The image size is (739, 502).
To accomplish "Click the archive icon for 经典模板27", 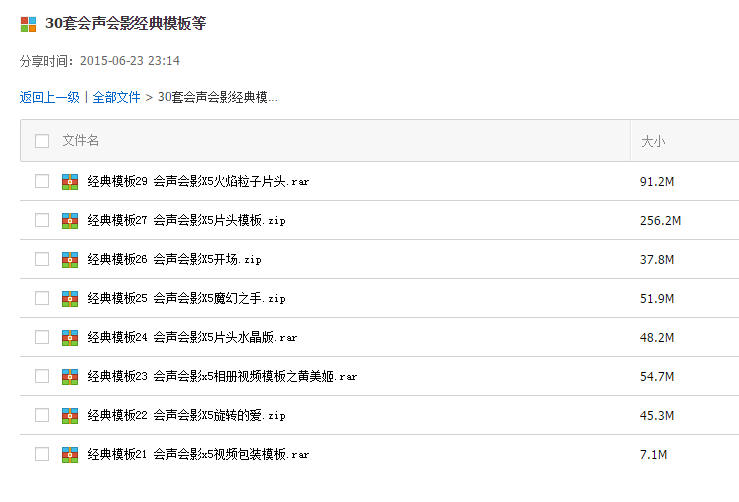I will coord(70,221).
